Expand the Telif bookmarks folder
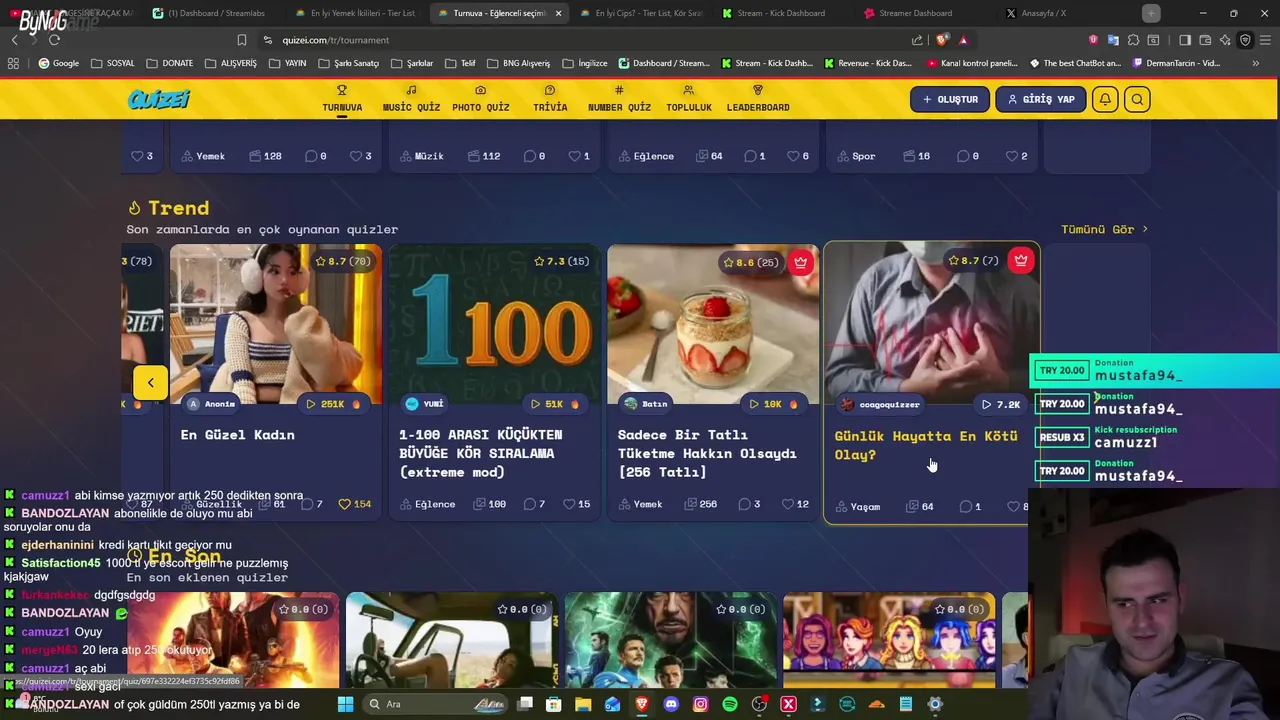 click(x=460, y=63)
